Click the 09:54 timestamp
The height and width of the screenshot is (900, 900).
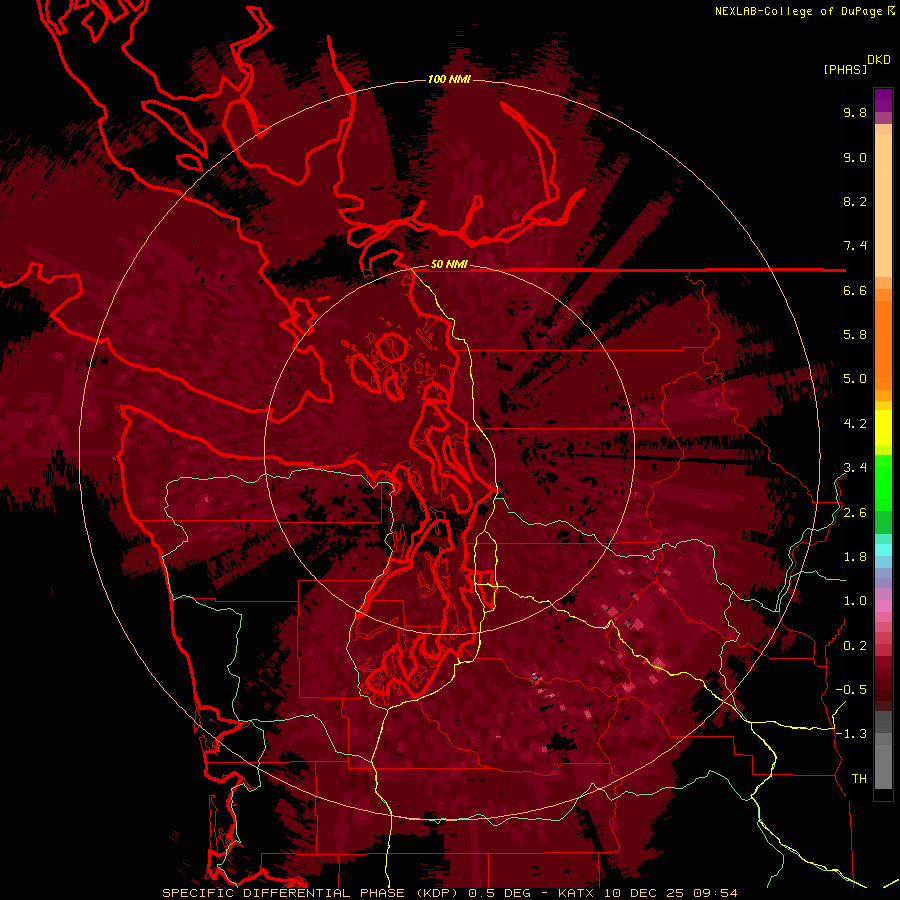pyautogui.click(x=713, y=893)
